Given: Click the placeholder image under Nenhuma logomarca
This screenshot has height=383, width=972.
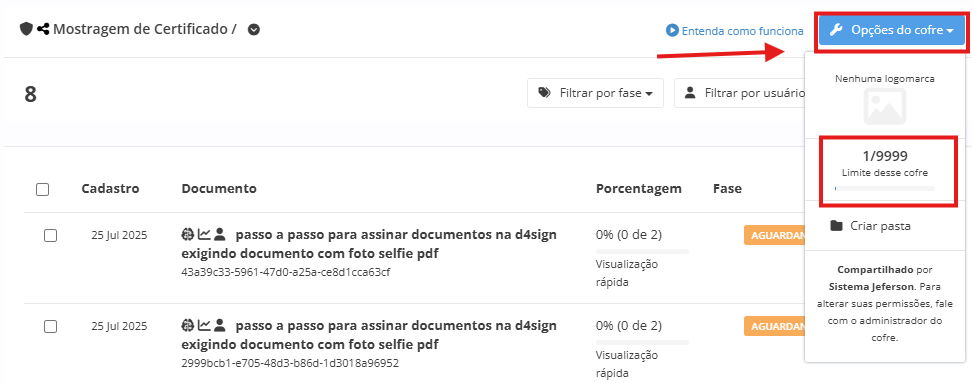Looking at the screenshot, I should click(885, 107).
